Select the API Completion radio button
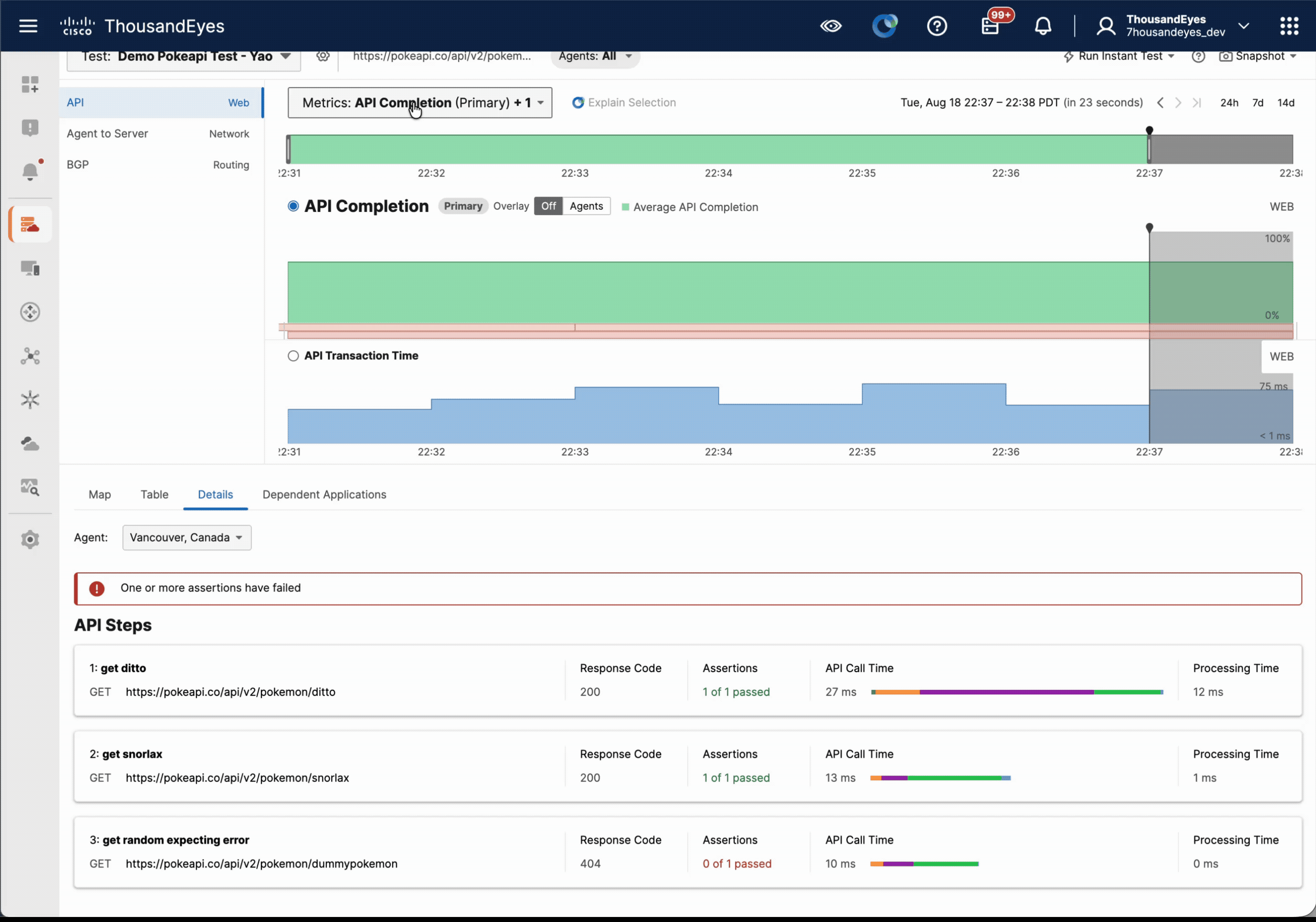1316x922 pixels. [293, 207]
